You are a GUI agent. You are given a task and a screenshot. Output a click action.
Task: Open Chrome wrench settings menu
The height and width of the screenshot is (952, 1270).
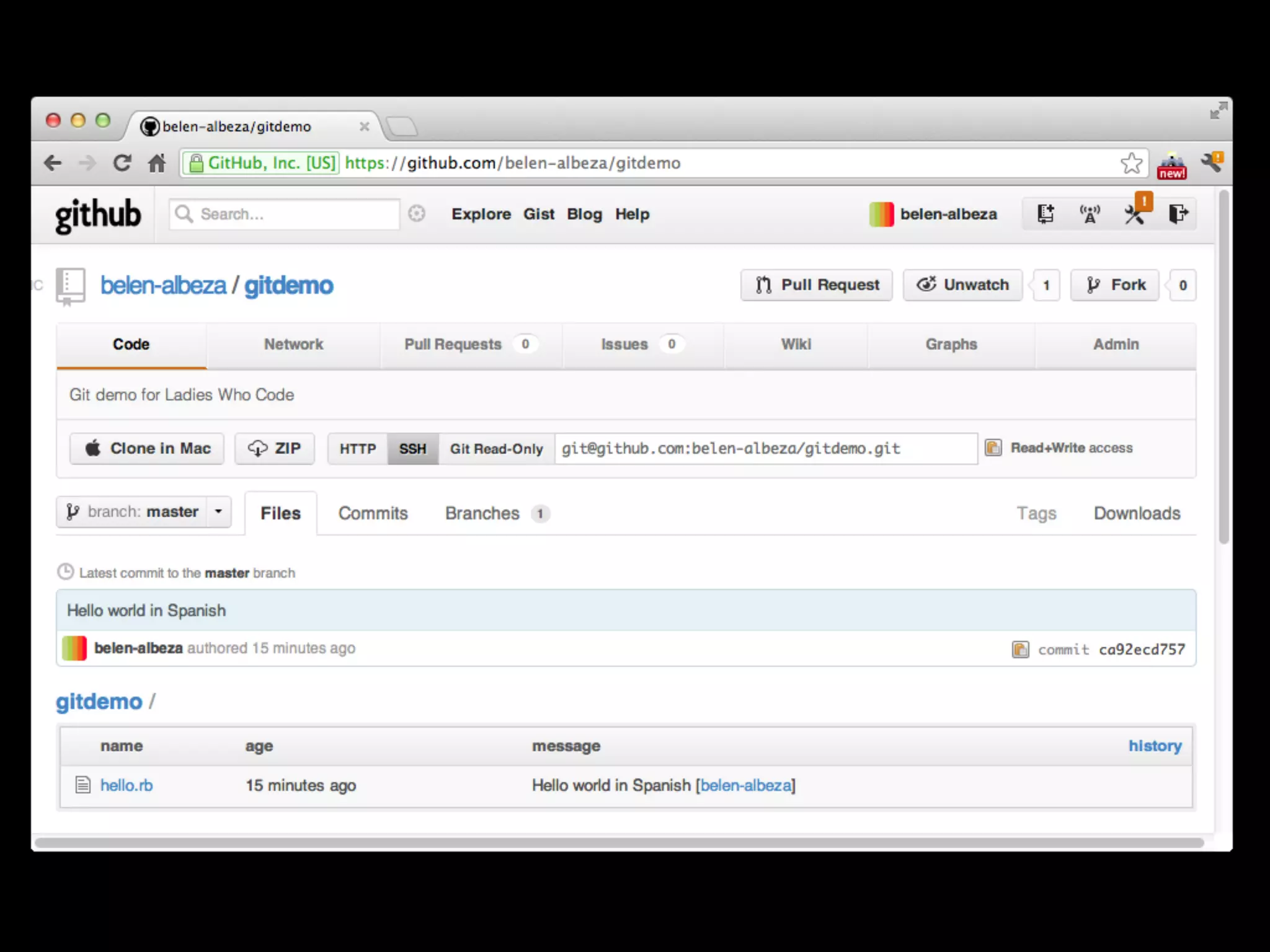tap(1212, 163)
